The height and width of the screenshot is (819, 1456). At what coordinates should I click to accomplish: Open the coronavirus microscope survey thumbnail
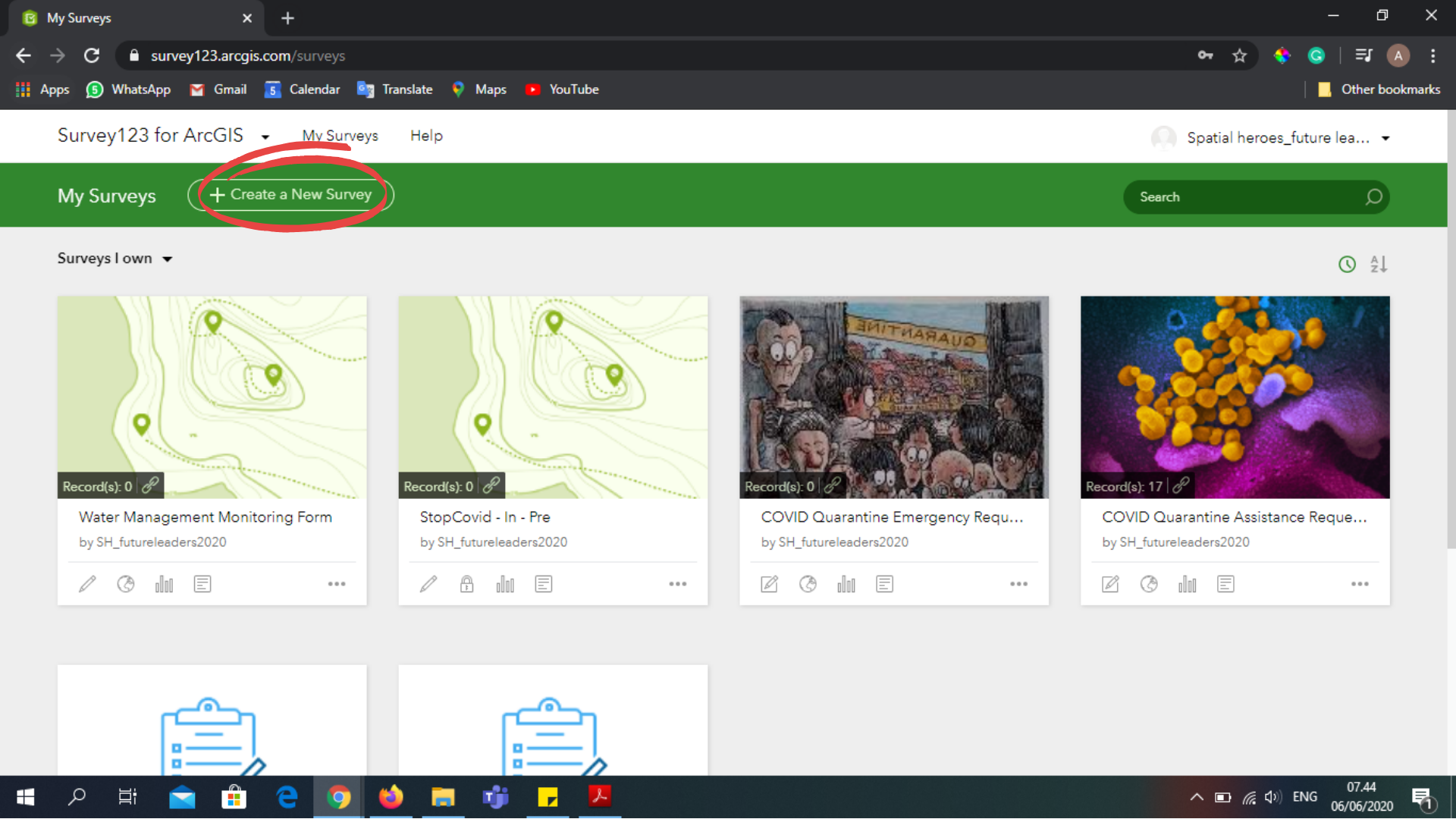1235,397
